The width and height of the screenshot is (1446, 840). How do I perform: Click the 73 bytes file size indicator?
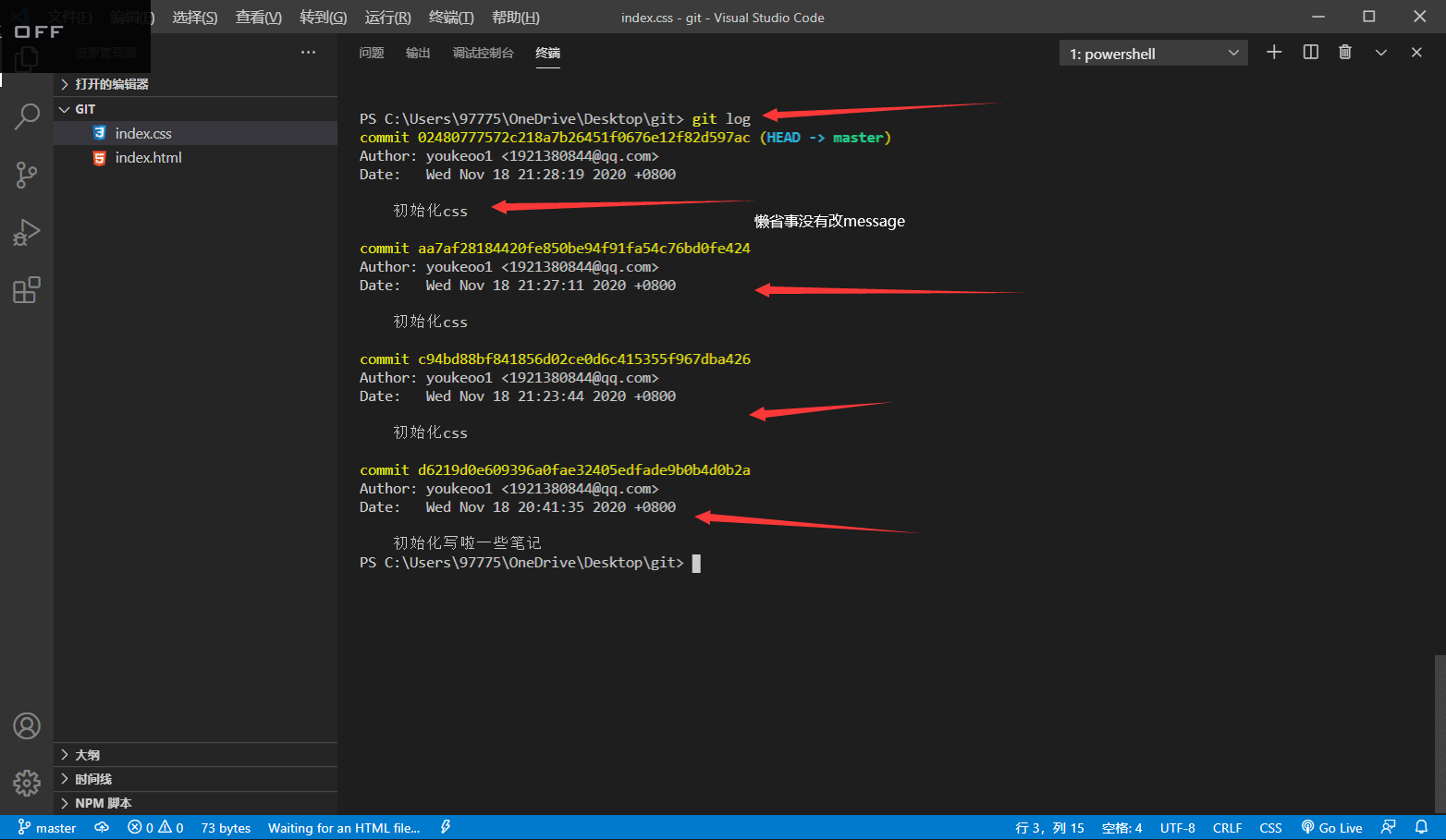226,828
